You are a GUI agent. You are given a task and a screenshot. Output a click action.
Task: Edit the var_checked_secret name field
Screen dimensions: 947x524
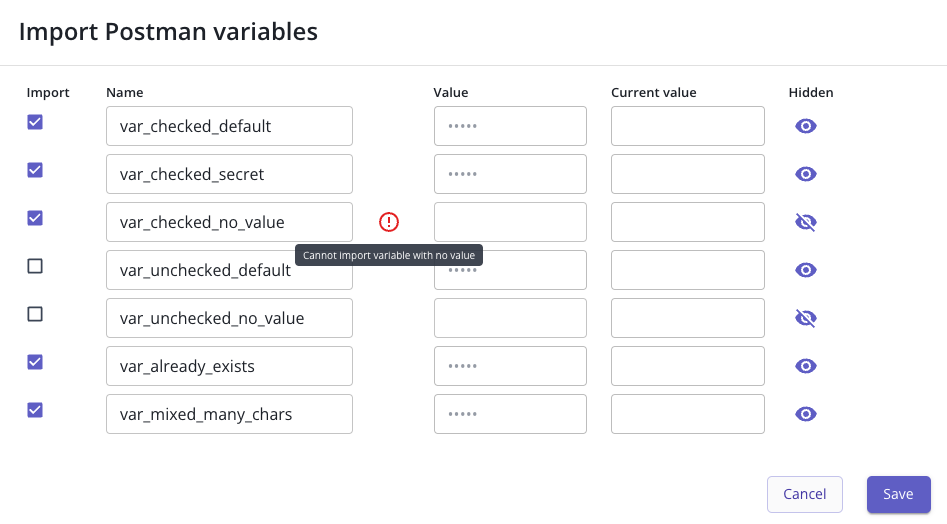pos(230,174)
